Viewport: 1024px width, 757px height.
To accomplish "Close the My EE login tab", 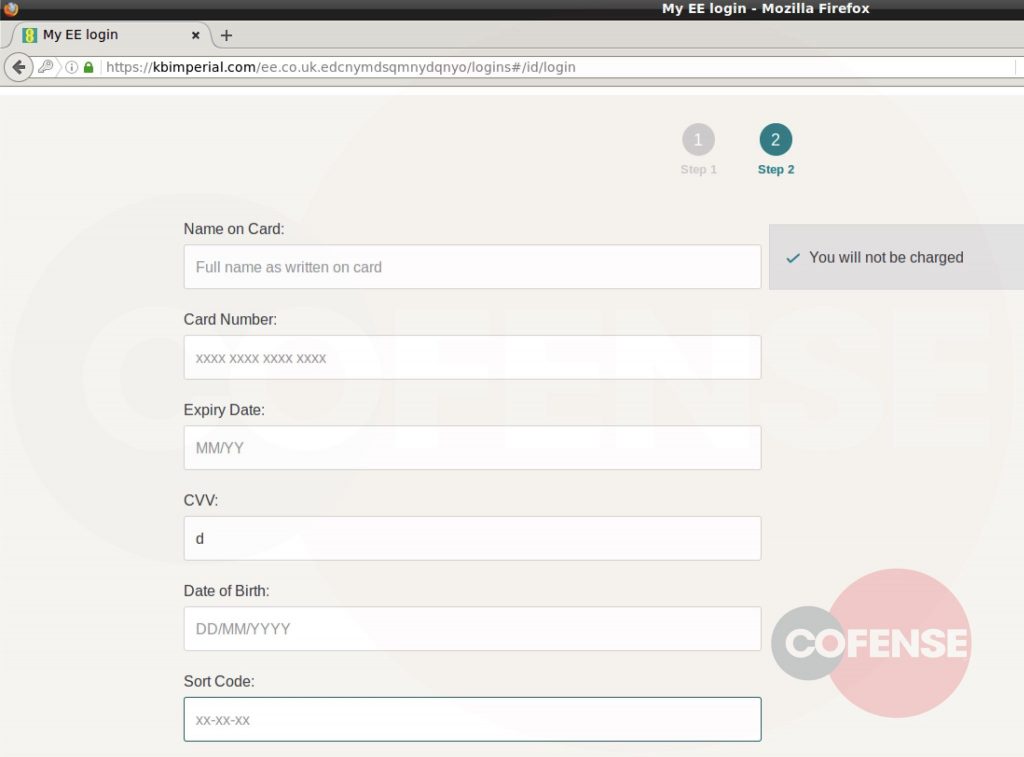I will (x=195, y=35).
